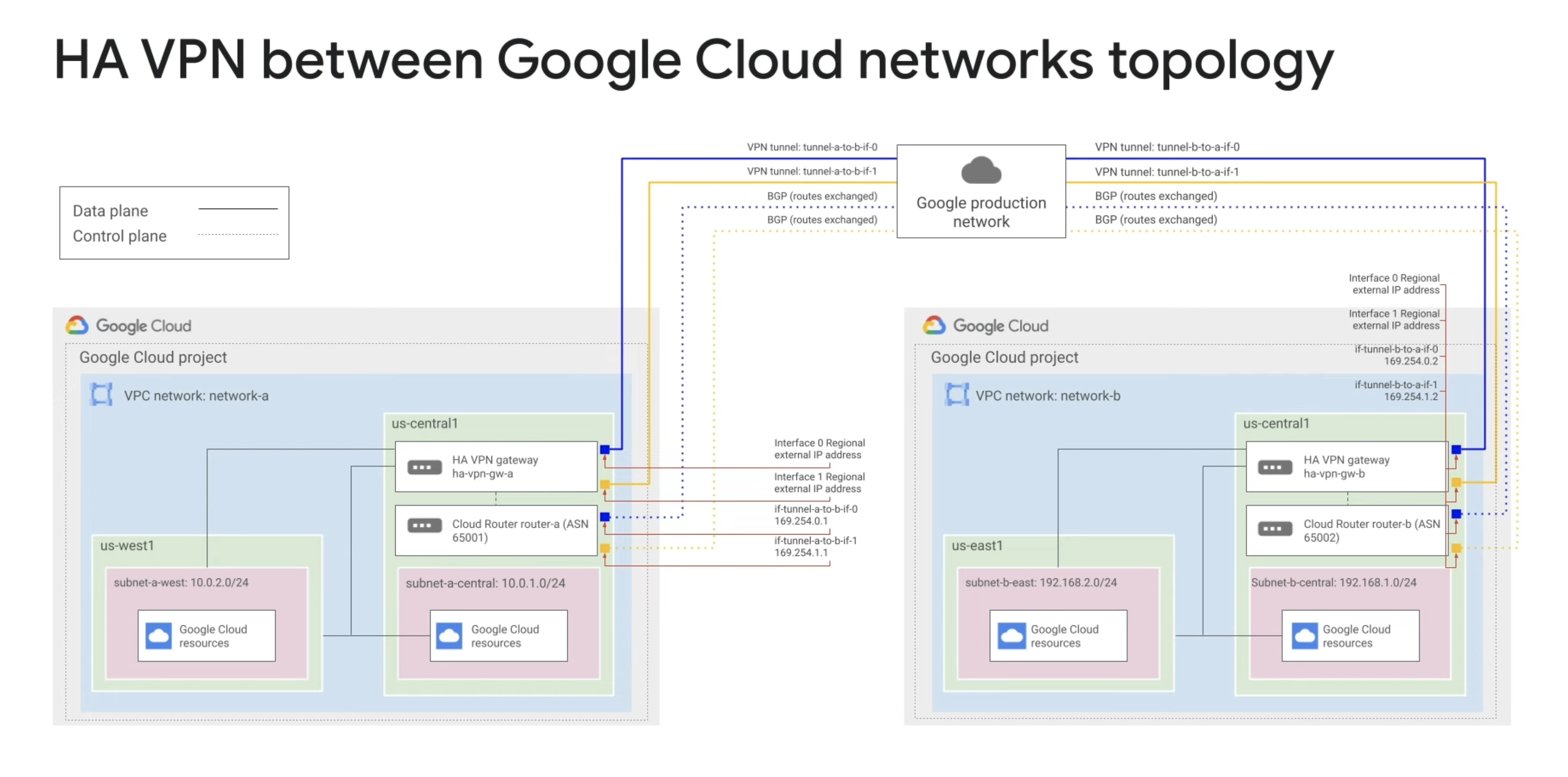Click lower right 'BGP (routes exchanged)' label
This screenshot has height=777, width=1568.
tap(1156, 220)
